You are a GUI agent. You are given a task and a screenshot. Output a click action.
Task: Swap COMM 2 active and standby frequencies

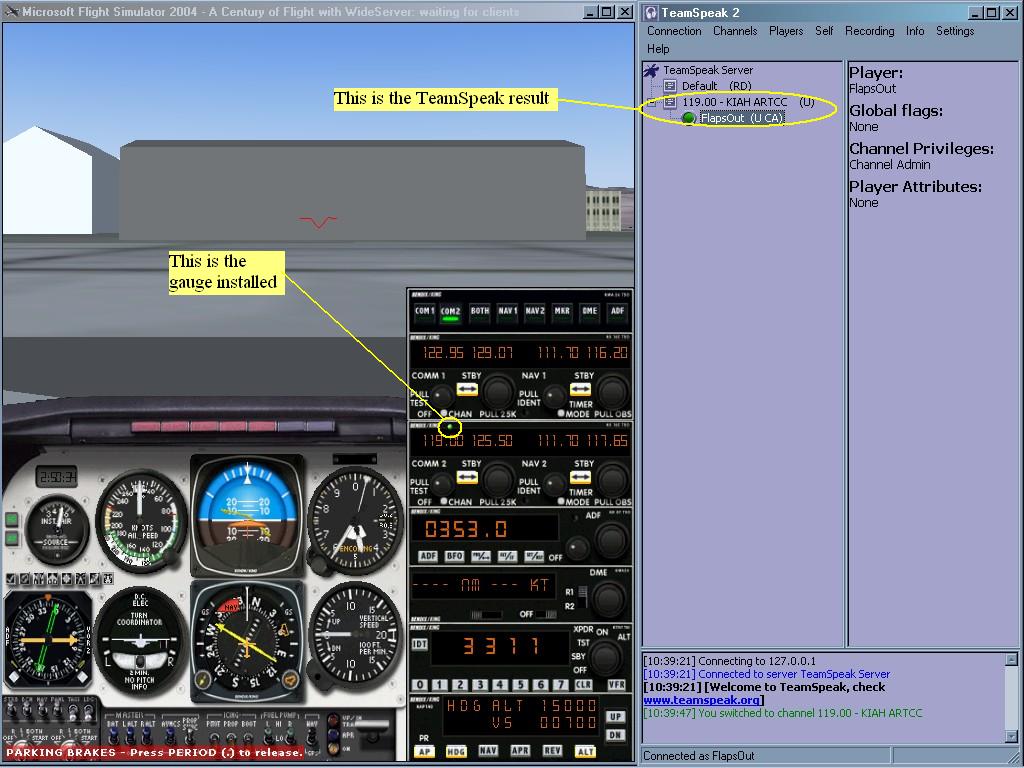467,477
